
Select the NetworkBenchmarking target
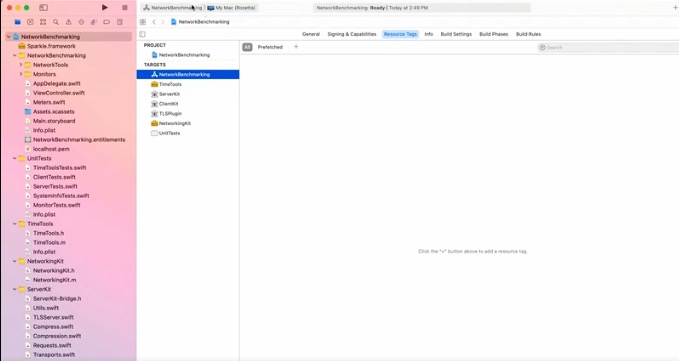tap(188, 74)
